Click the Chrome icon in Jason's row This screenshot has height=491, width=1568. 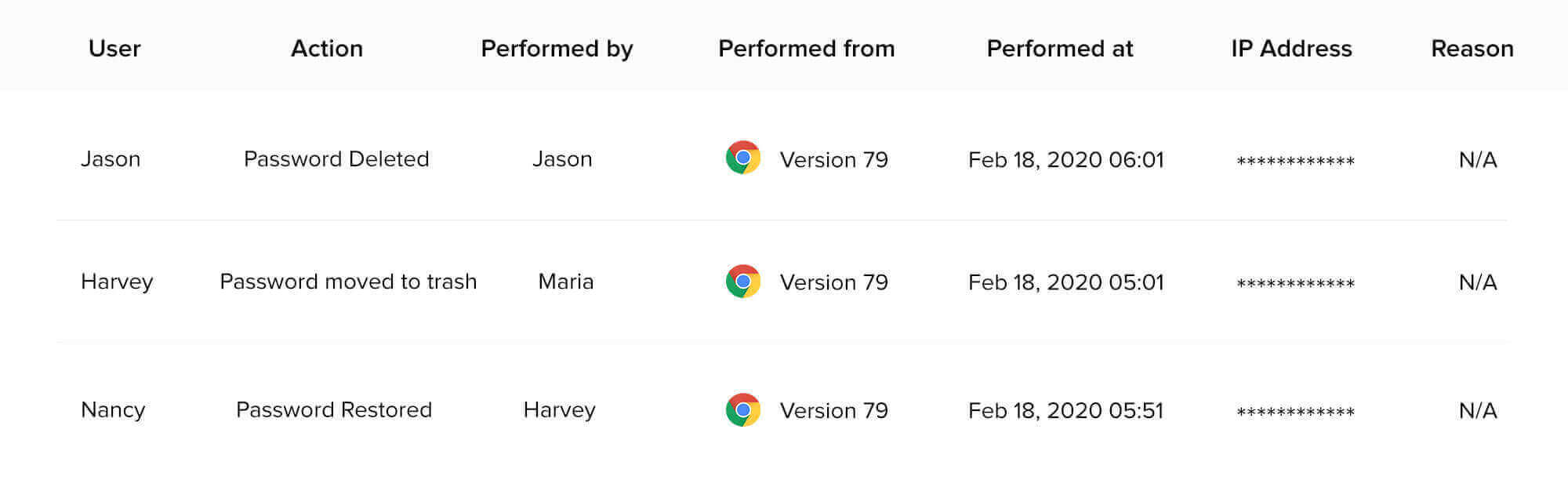(x=743, y=158)
